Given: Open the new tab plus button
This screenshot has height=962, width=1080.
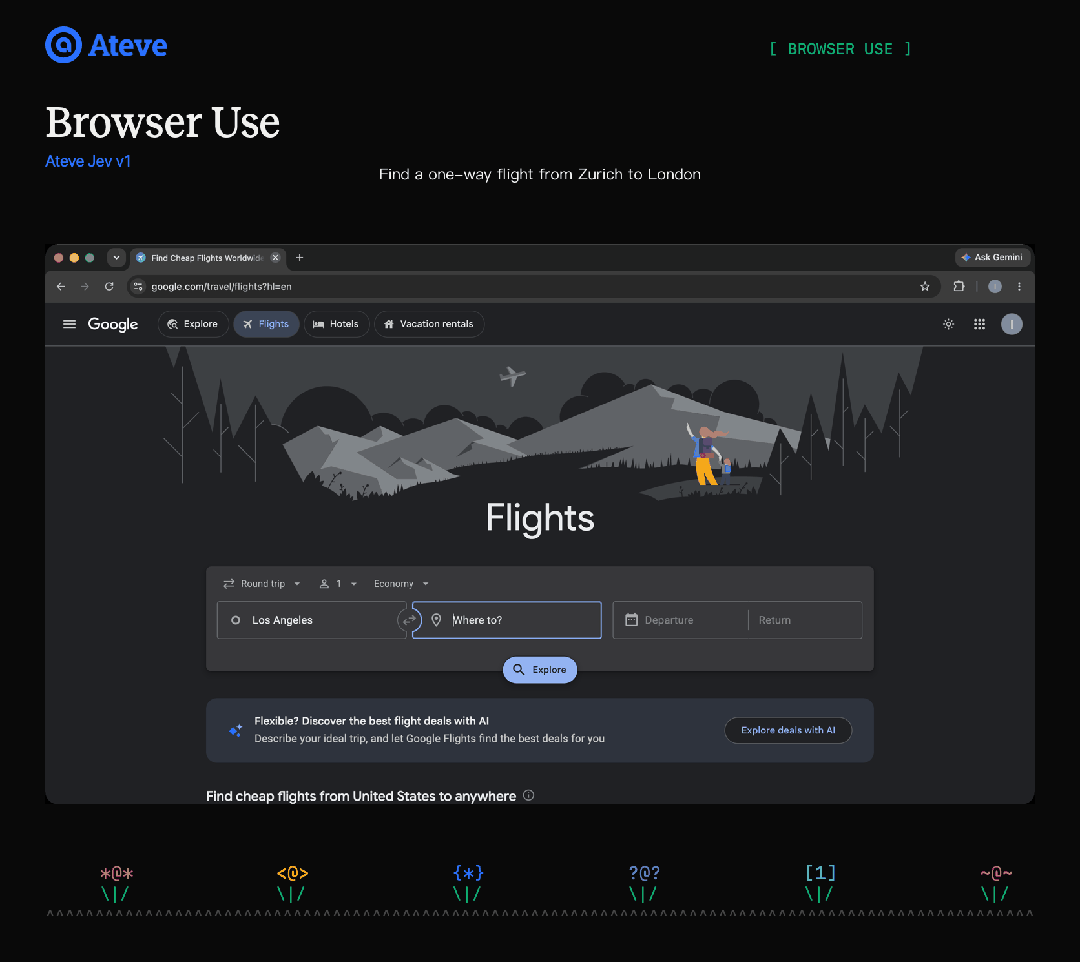Looking at the screenshot, I should point(299,258).
